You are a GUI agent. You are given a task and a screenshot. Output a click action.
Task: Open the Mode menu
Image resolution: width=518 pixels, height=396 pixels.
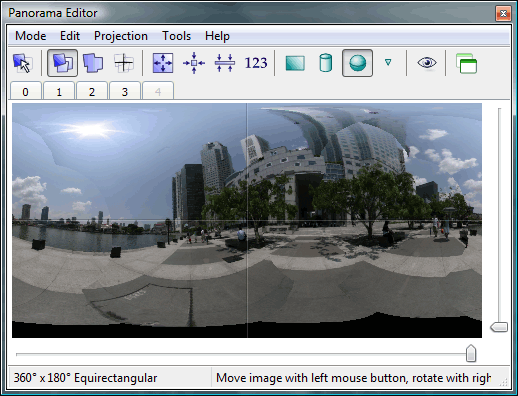pos(31,36)
